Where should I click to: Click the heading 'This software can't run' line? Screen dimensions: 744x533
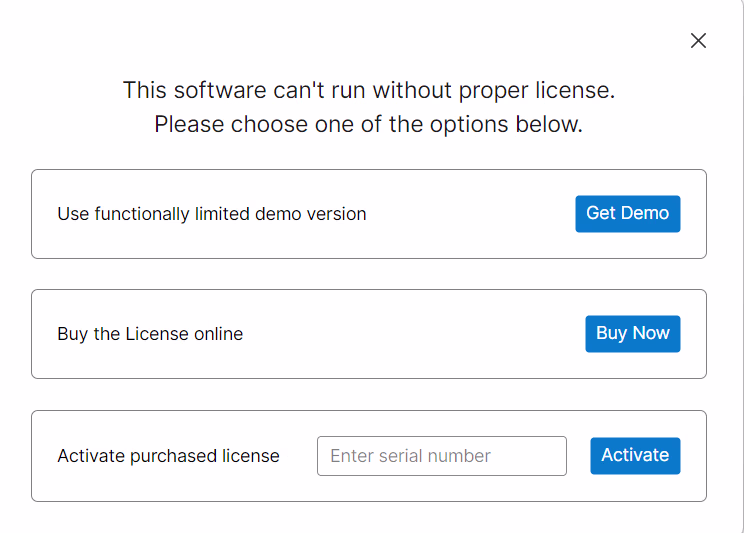tap(369, 90)
